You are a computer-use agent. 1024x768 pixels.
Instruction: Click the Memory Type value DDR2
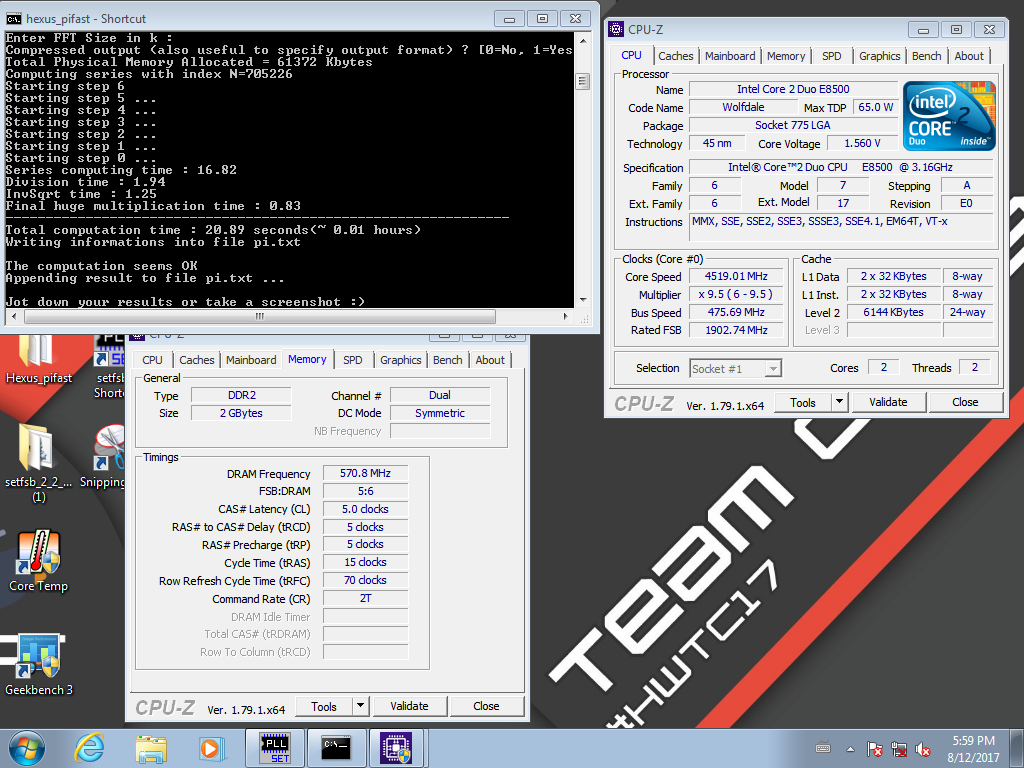(x=242, y=395)
